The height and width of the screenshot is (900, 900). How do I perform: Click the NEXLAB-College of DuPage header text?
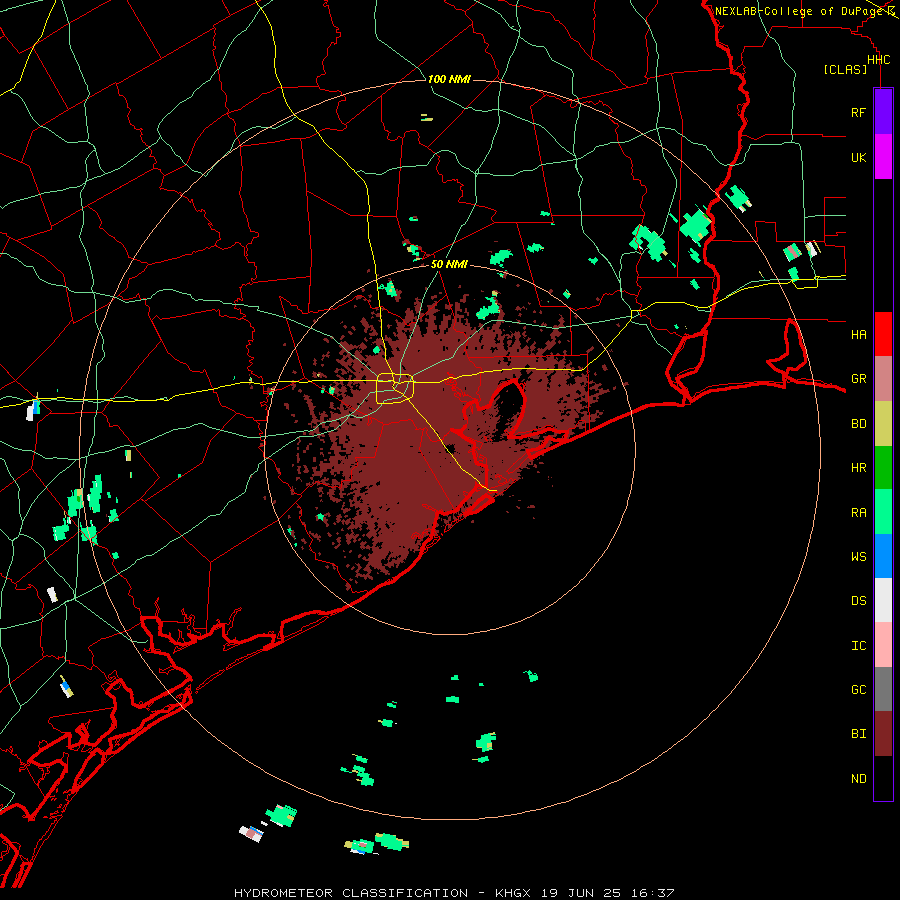point(800,11)
